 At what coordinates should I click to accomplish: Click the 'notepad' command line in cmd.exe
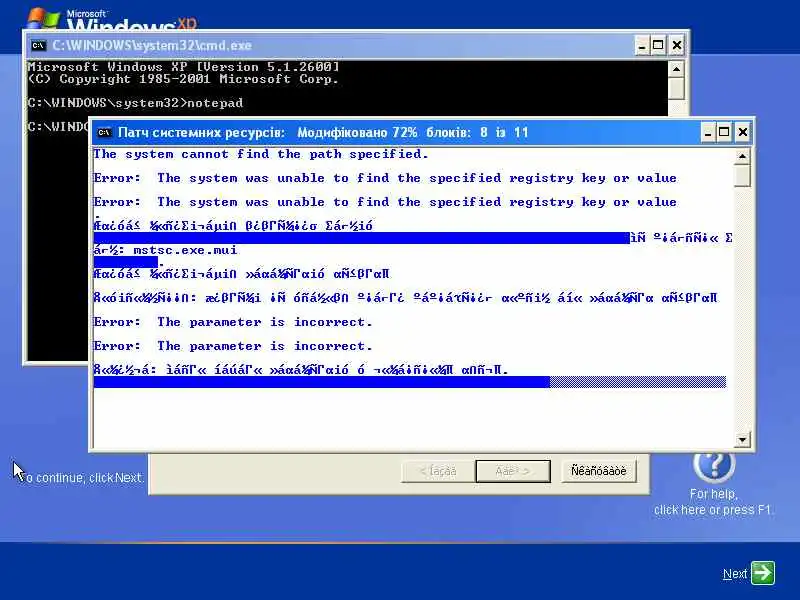tap(135, 103)
